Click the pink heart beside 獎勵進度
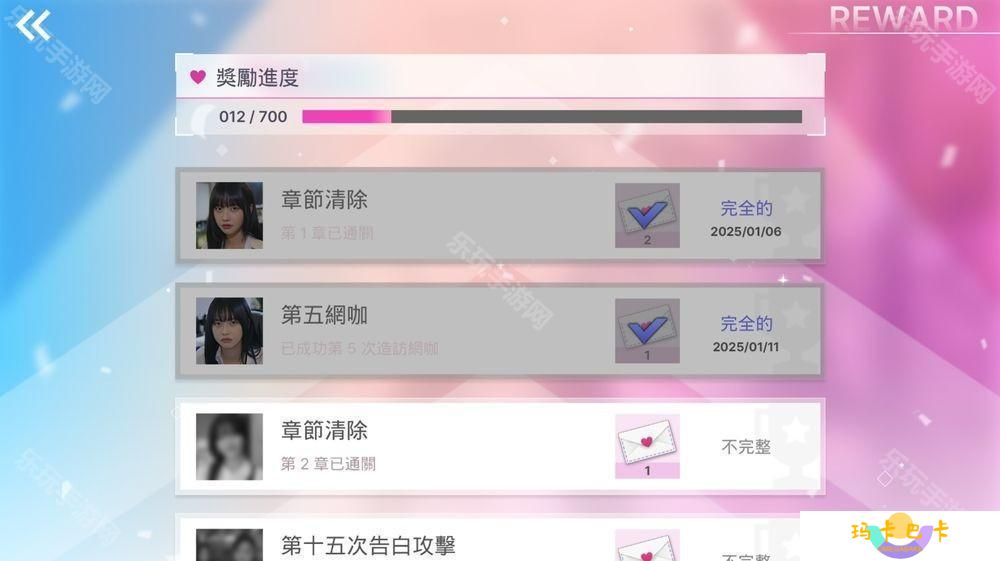The height and width of the screenshot is (561, 1000). point(198,77)
